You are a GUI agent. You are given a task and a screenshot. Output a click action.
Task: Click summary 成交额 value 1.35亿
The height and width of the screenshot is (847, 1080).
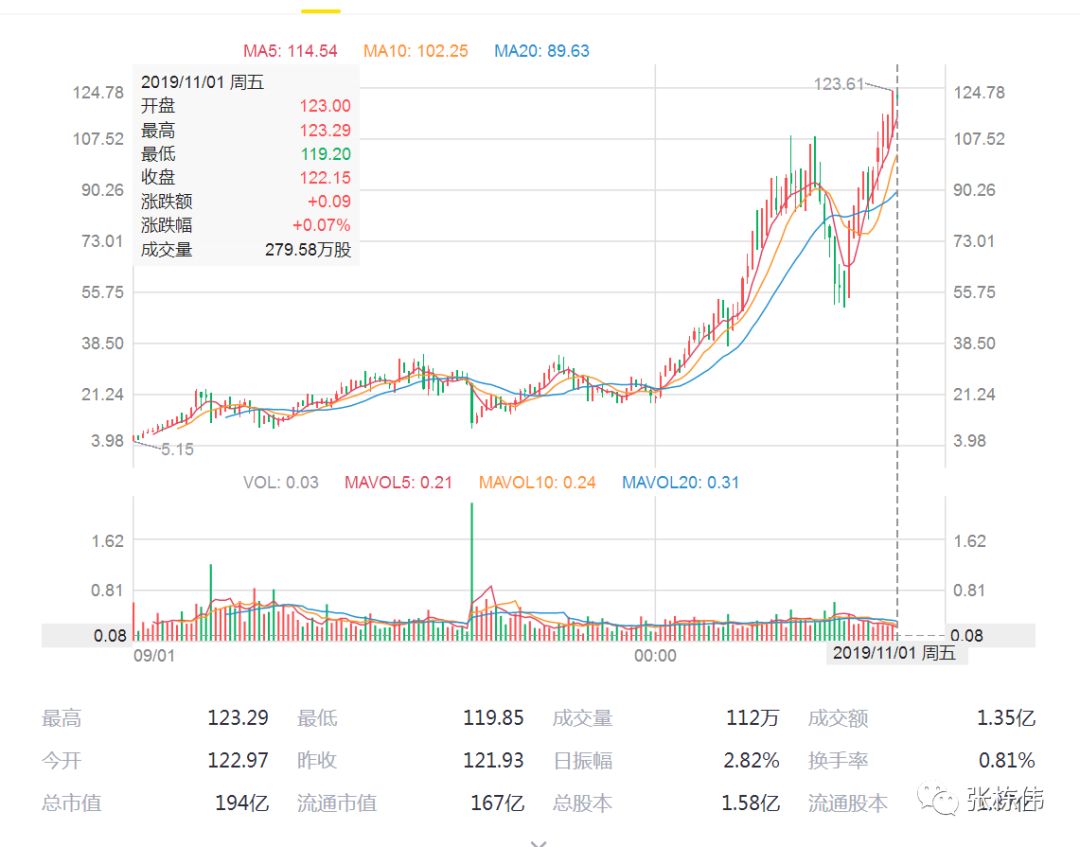pyautogui.click(x=1006, y=718)
